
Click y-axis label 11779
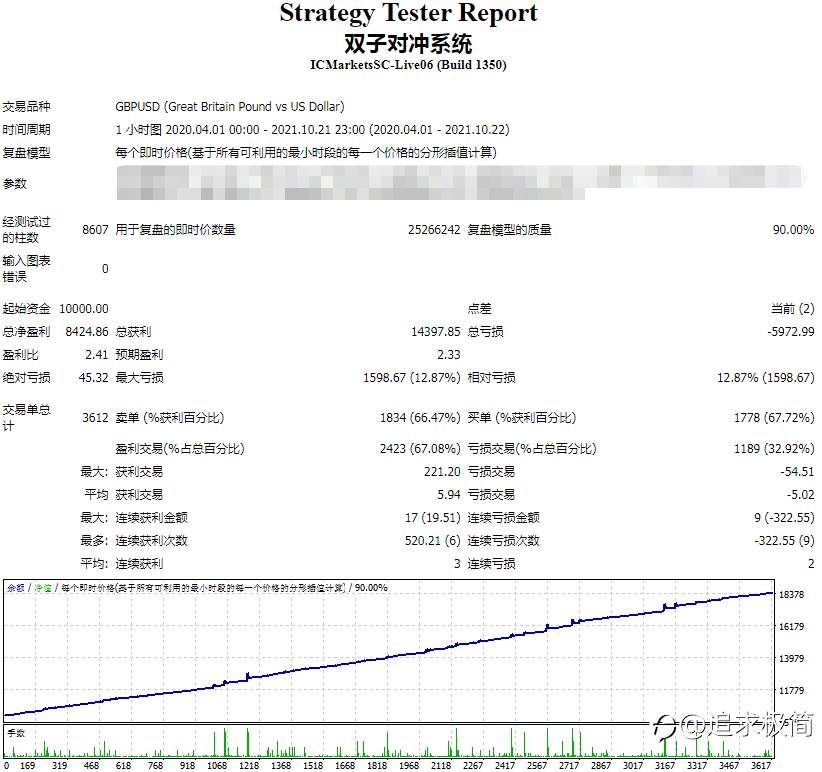(x=792, y=690)
